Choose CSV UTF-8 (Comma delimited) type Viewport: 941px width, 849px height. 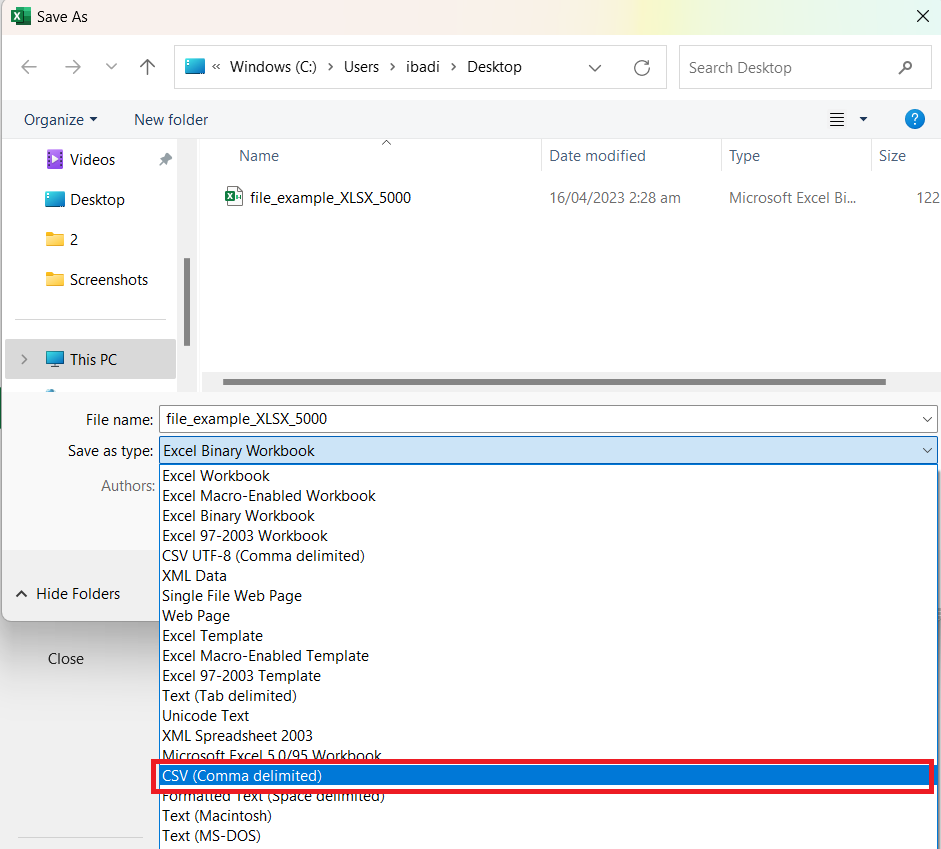(548, 556)
